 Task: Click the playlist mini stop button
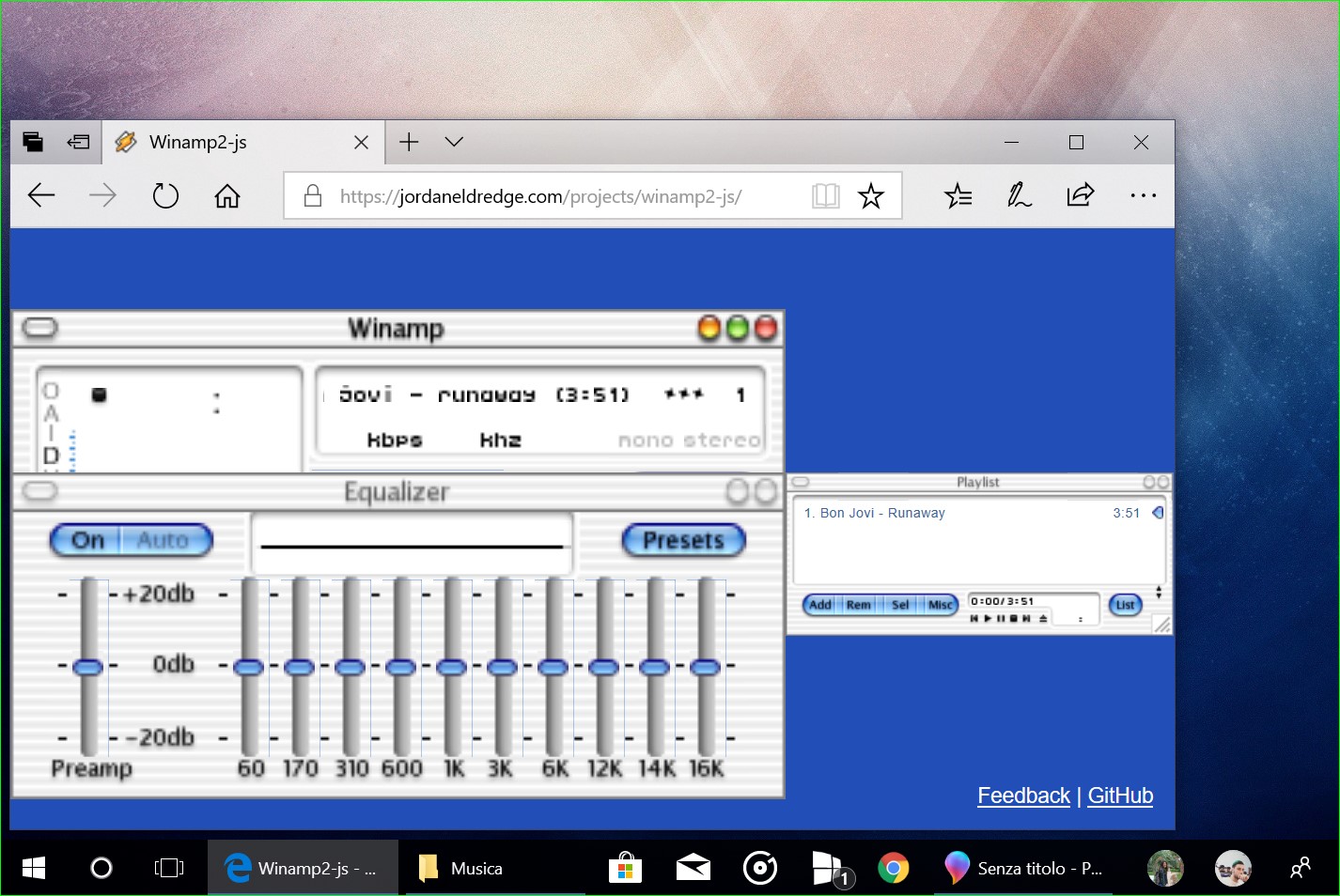point(1013,618)
